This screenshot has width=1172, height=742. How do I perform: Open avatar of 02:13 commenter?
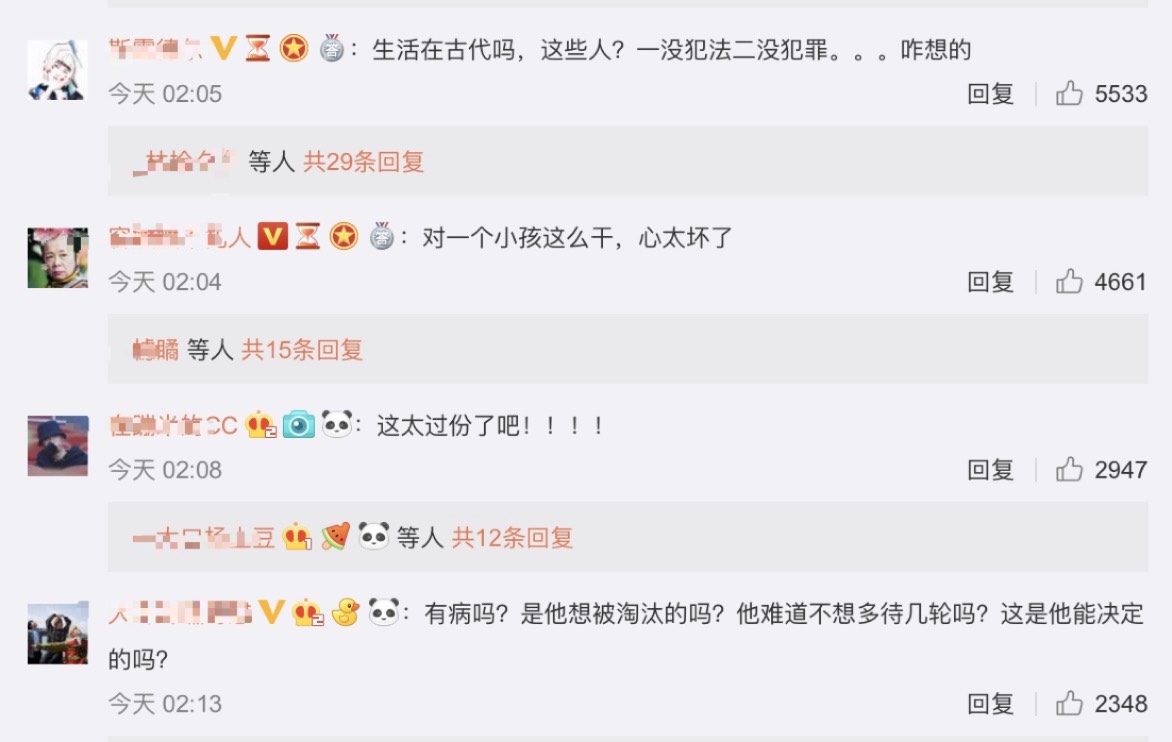58,634
